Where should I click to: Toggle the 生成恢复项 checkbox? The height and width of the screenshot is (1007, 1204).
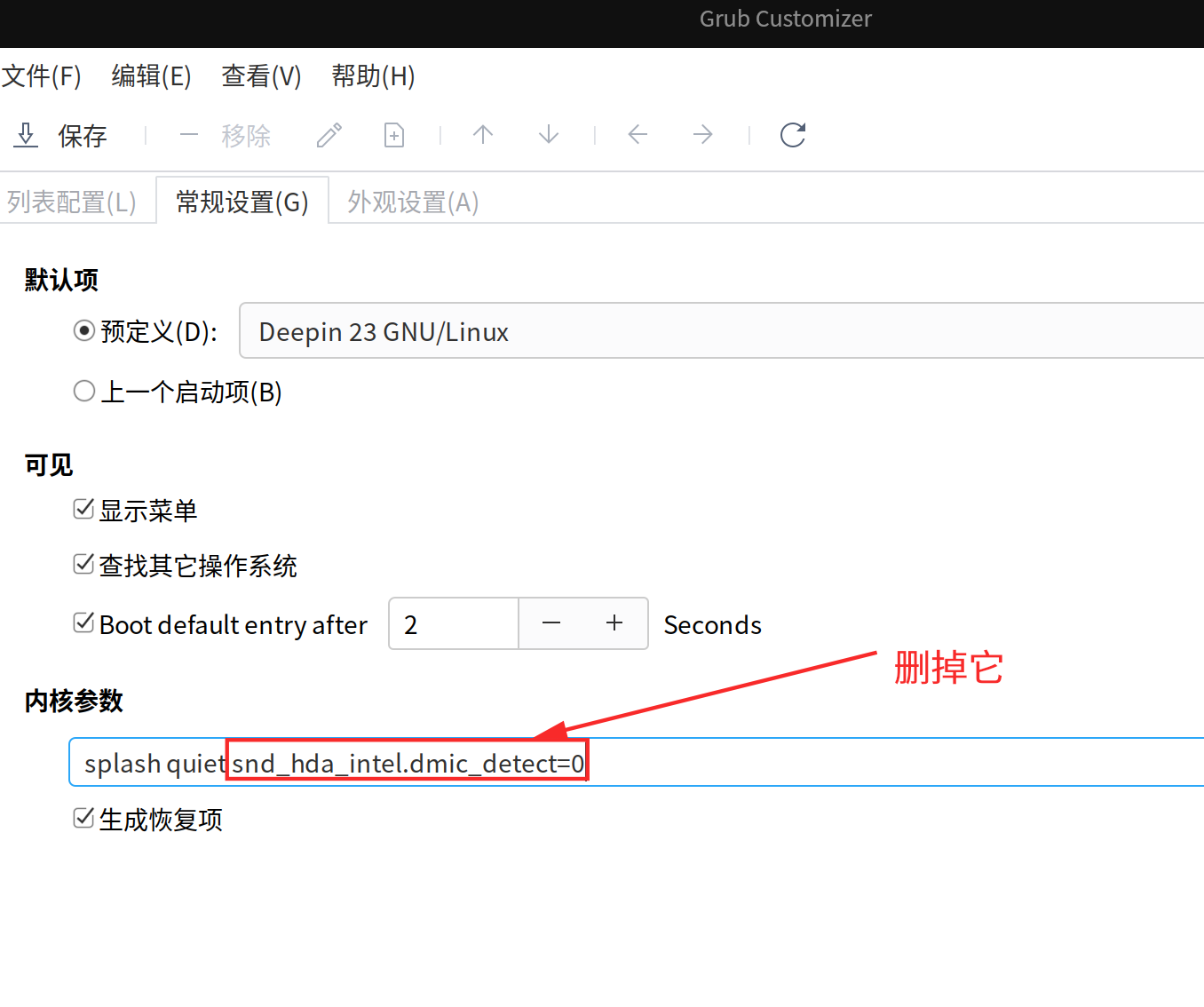click(84, 818)
